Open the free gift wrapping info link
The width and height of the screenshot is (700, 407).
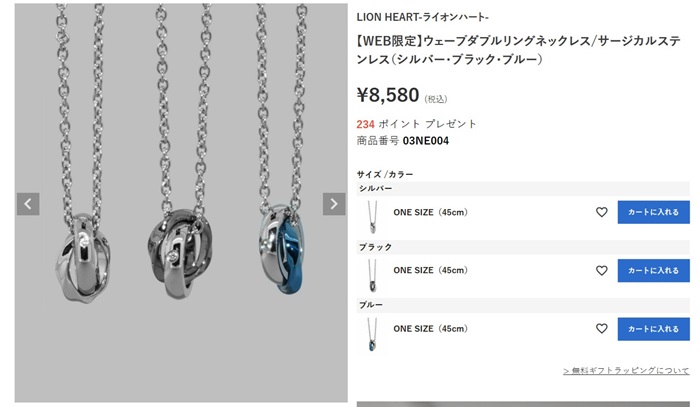click(626, 370)
